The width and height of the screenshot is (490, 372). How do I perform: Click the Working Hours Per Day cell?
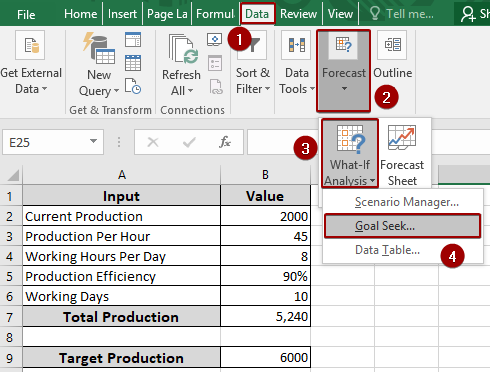tap(121, 256)
